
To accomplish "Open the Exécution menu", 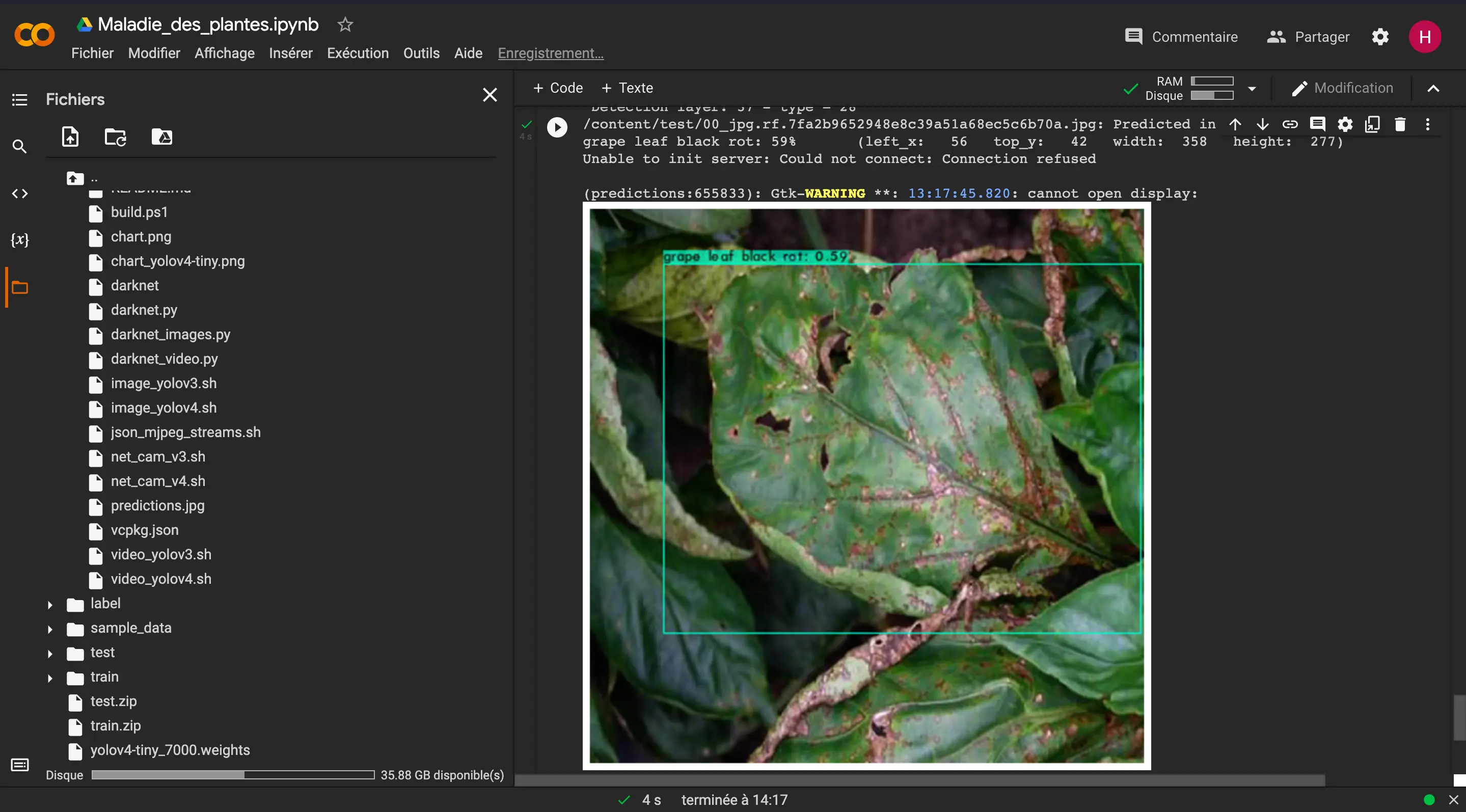I will [358, 53].
